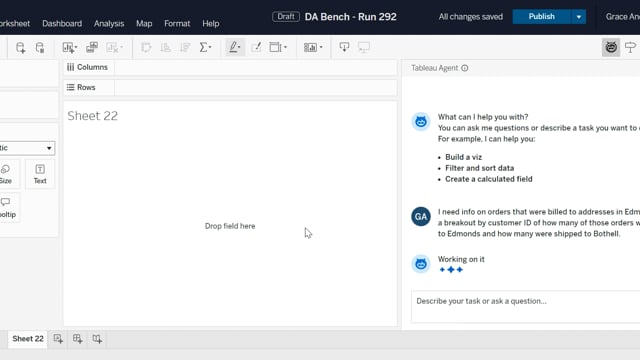
Task: Click the Tableau Agent panel title
Action: 435,68
